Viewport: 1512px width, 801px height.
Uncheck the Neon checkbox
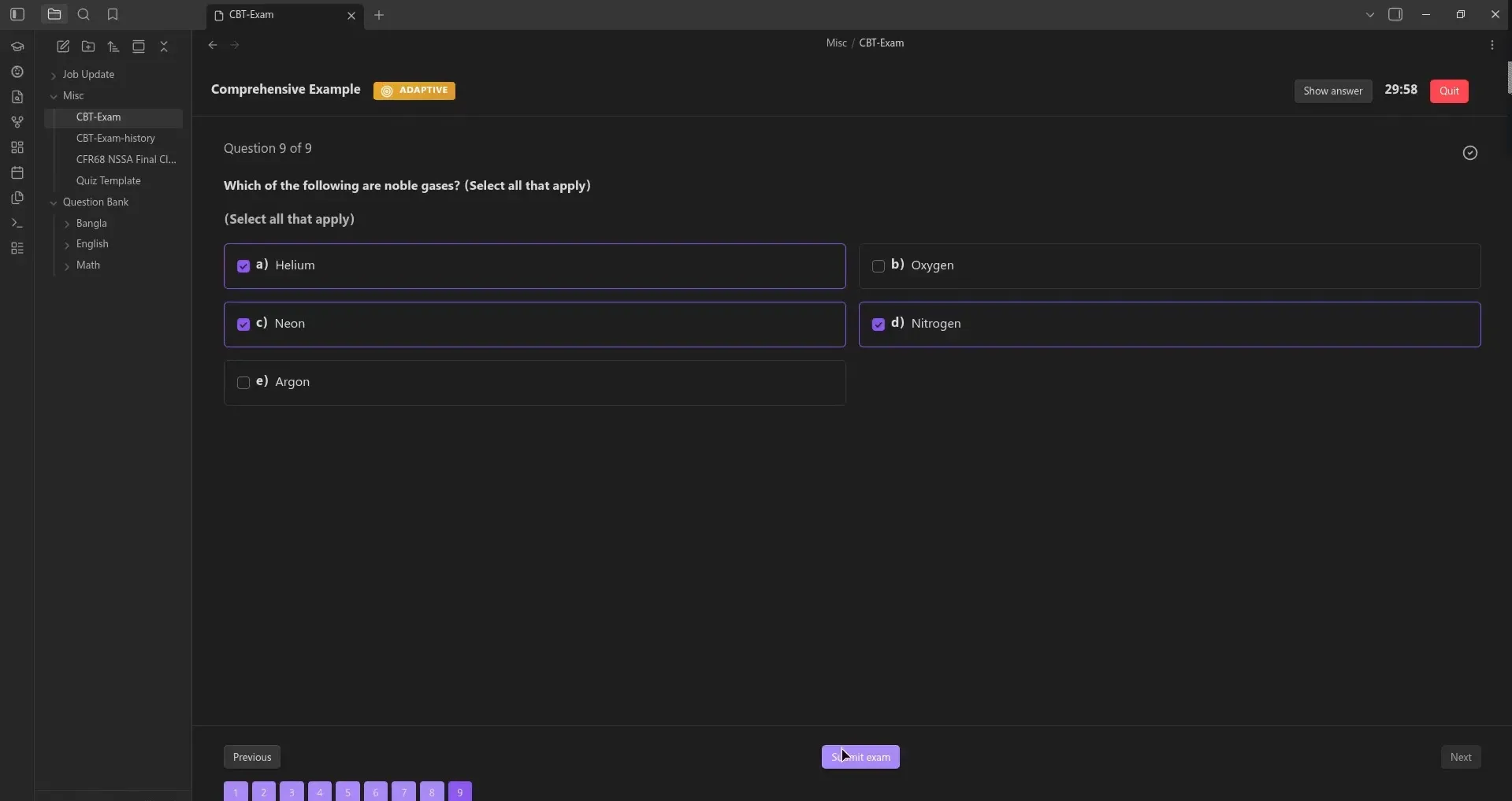tap(243, 324)
